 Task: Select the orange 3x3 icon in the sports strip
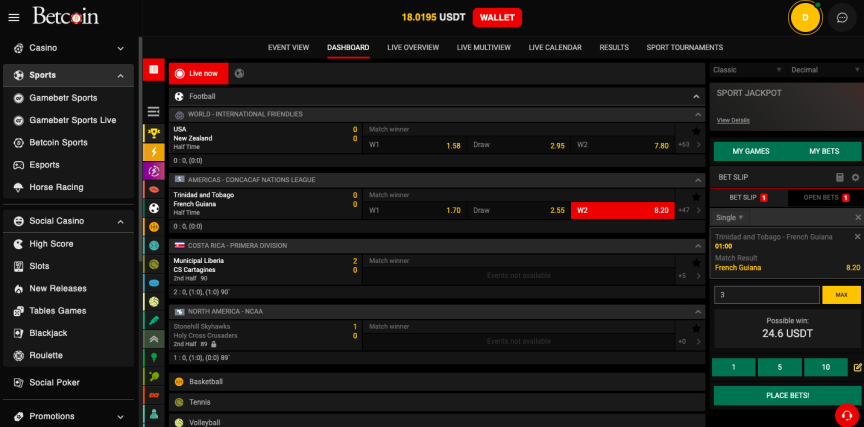154,395
